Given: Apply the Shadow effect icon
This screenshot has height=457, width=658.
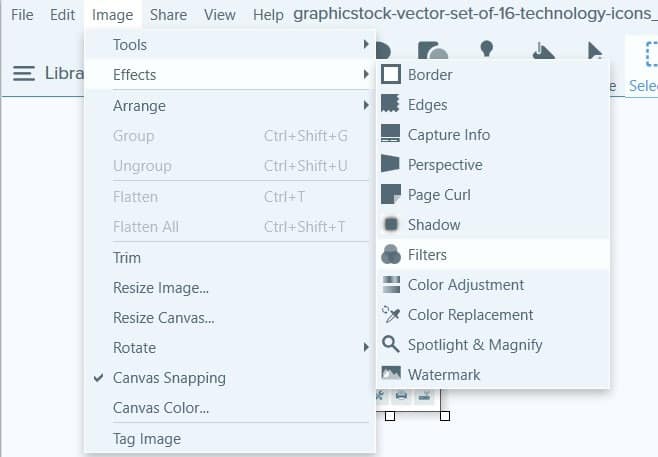Looking at the screenshot, I should (391, 225).
